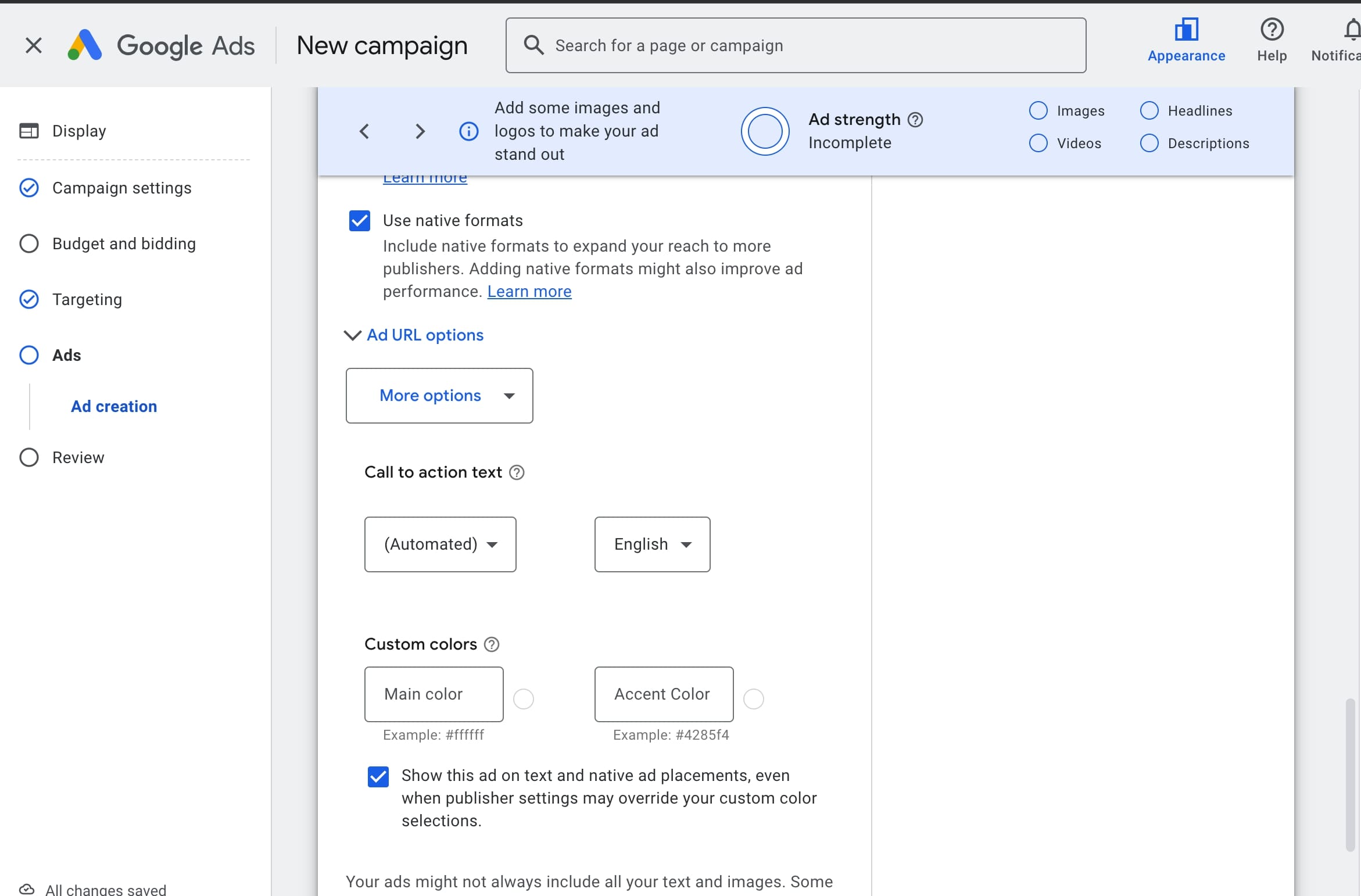Select the Ads step radio button
Screen dimensions: 1361x896
click(29, 355)
